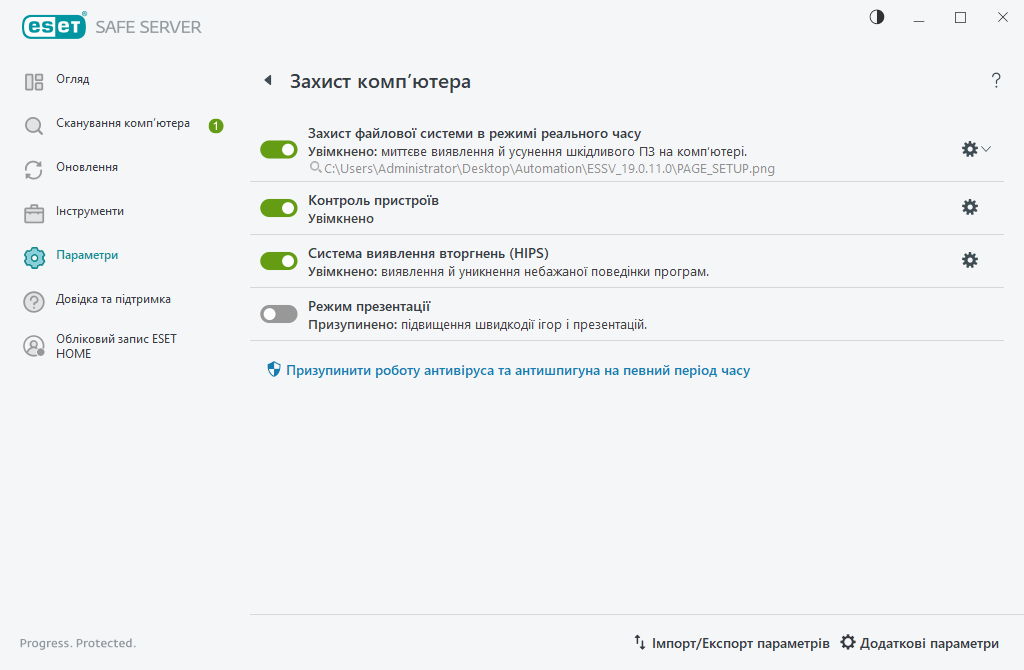The image size is (1024, 670).
Task: Go to Сканування комп'ютера section
Action: (x=122, y=123)
